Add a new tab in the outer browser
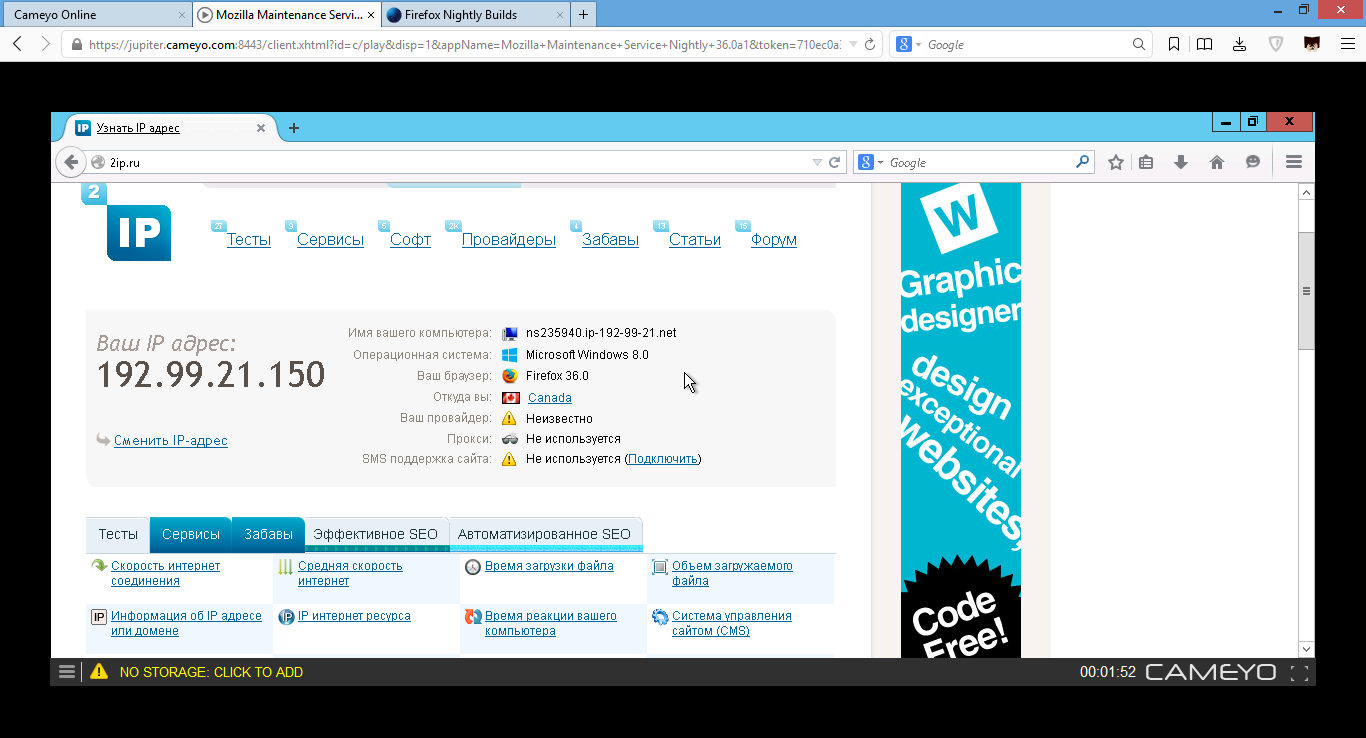The height and width of the screenshot is (738, 1366). (583, 14)
